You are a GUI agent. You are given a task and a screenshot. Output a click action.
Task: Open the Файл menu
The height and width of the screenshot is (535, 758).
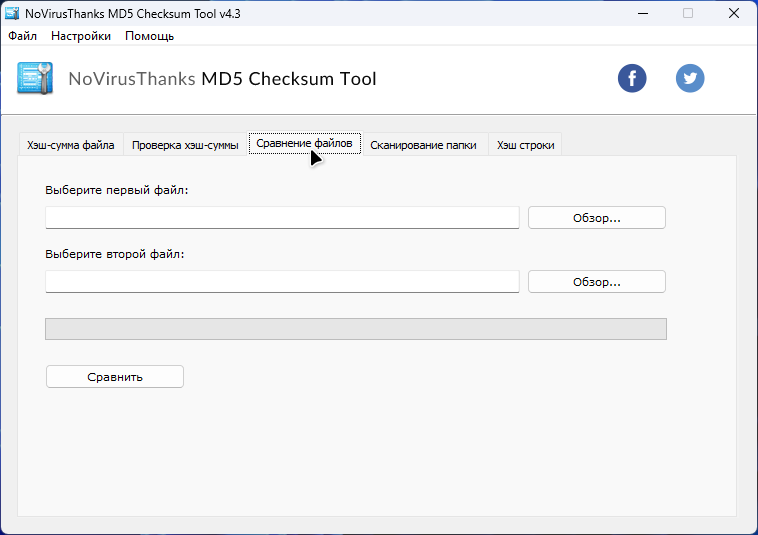click(x=22, y=36)
